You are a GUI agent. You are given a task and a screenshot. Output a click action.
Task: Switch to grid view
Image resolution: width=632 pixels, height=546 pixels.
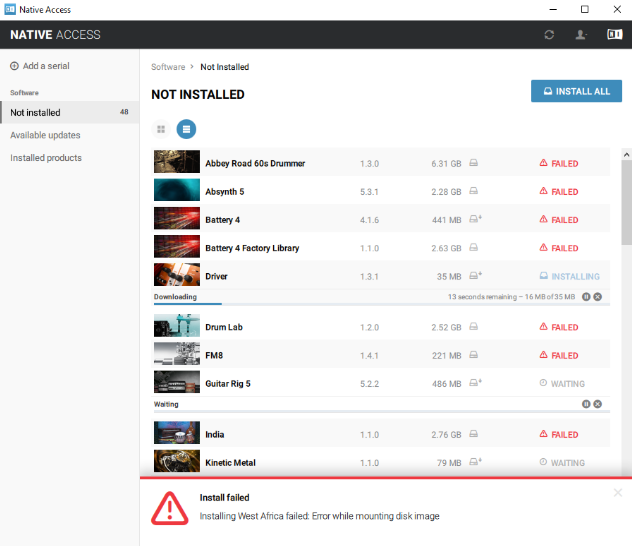[x=161, y=129]
